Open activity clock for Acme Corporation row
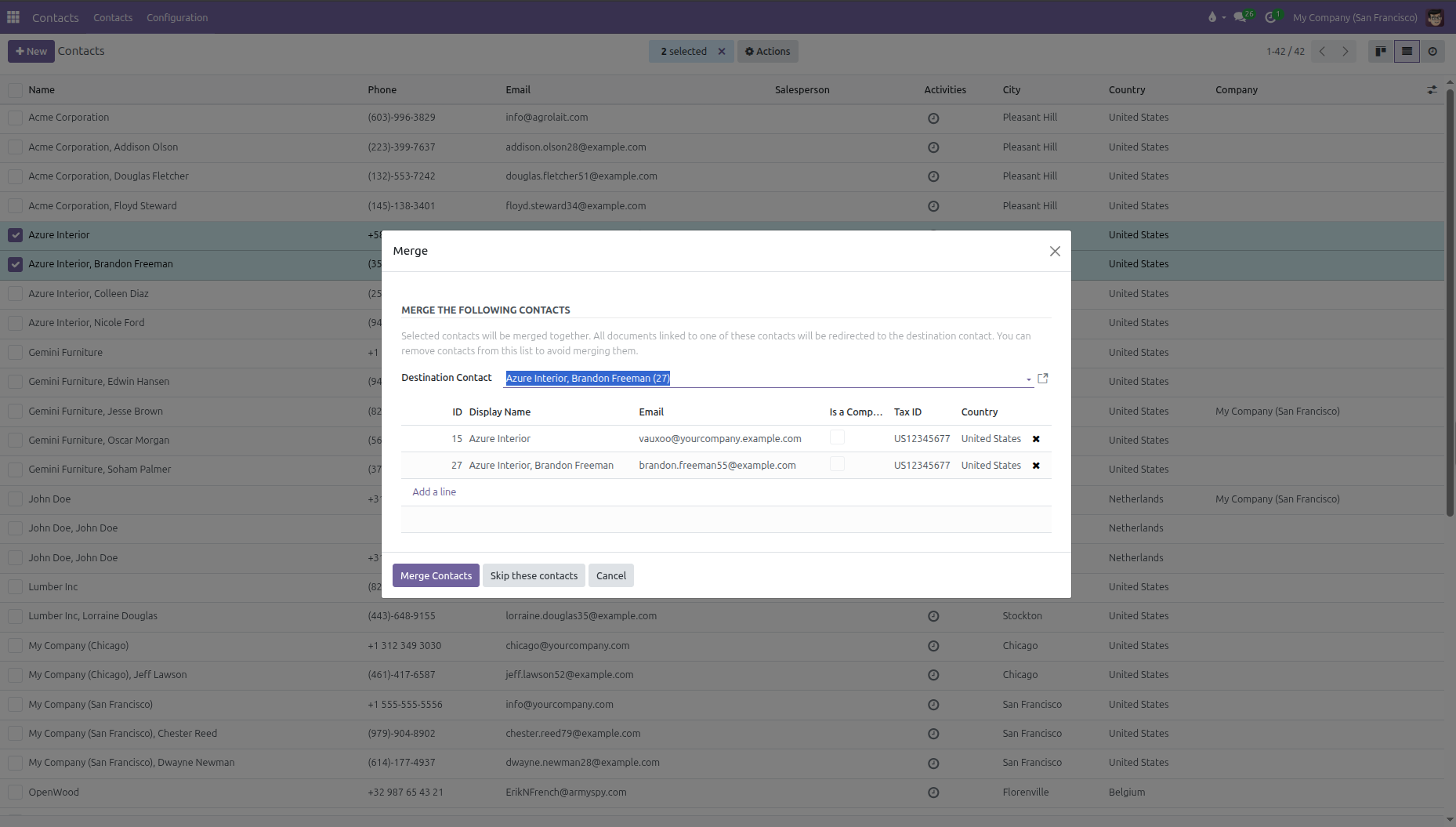The height and width of the screenshot is (827, 1456). [x=933, y=118]
